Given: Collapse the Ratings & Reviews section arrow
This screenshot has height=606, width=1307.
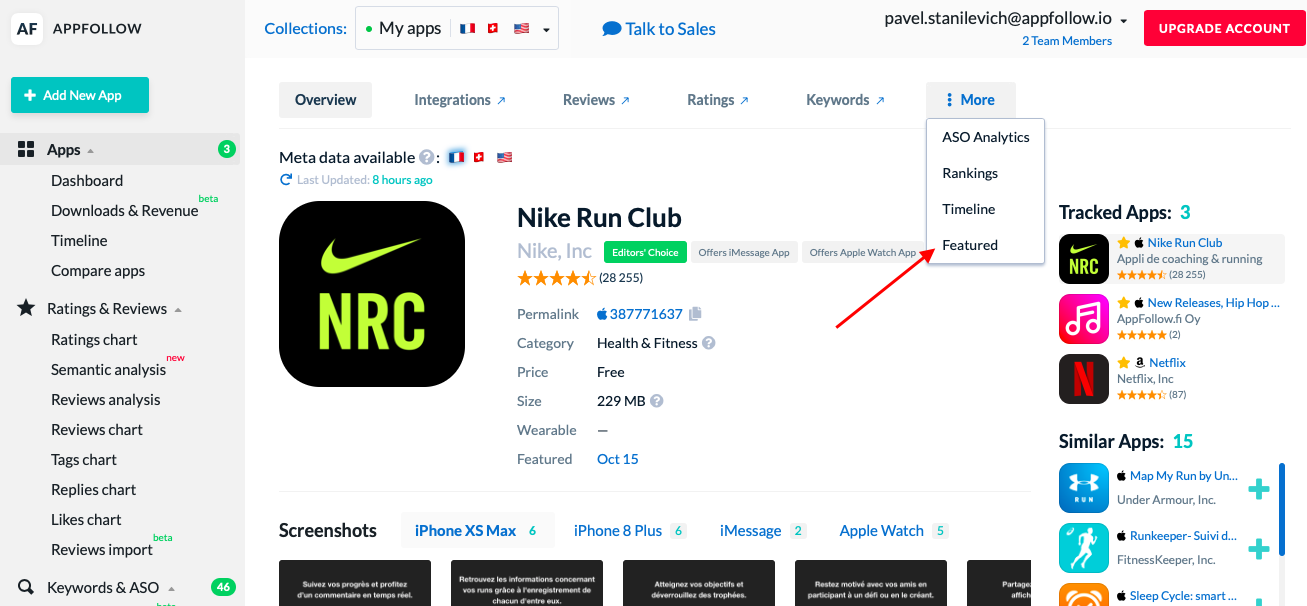Looking at the screenshot, I should click(178, 310).
